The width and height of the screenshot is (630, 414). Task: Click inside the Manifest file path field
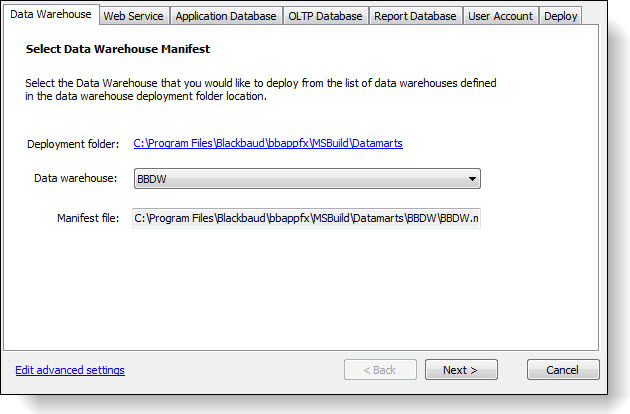306,217
